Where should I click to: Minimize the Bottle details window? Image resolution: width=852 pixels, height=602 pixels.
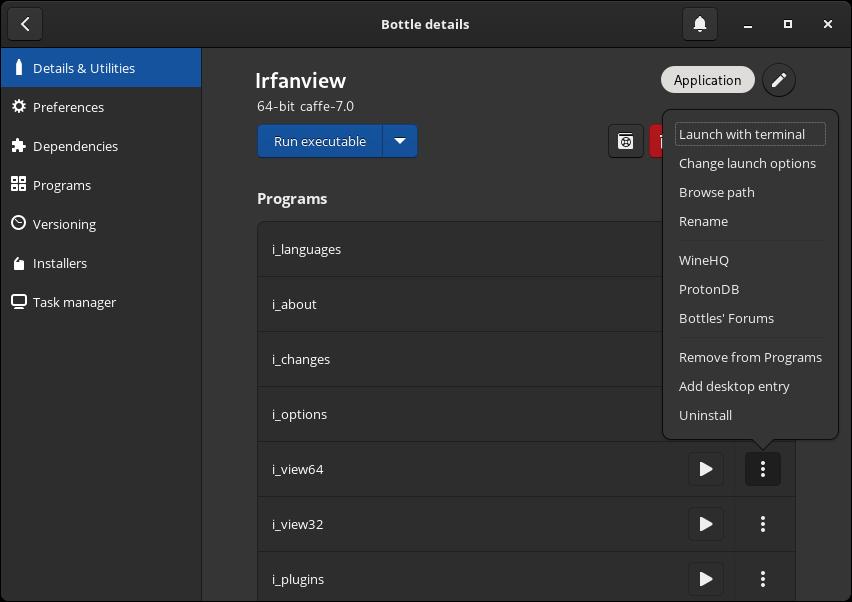pyautogui.click(x=748, y=24)
